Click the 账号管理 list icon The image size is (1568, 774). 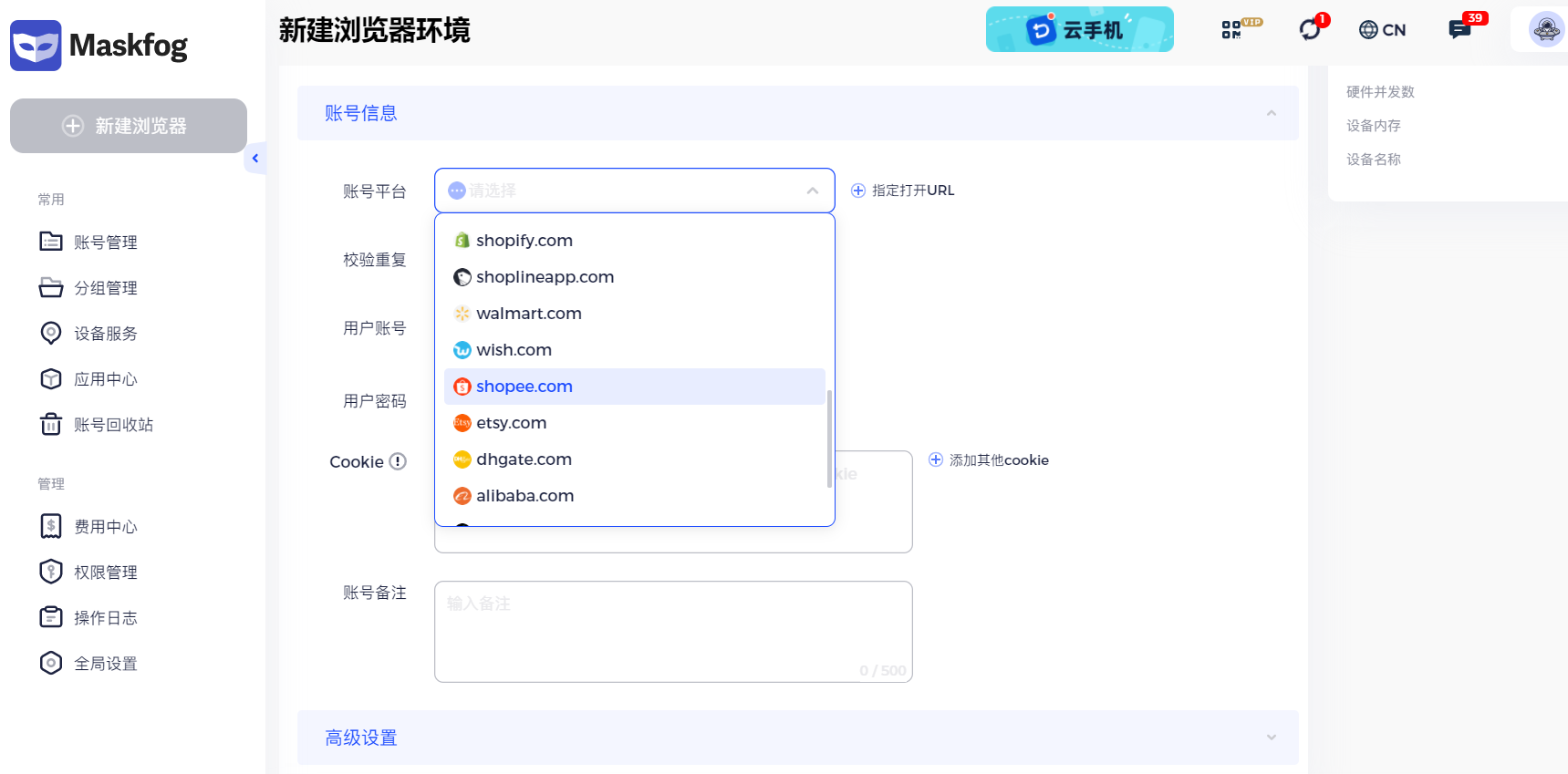click(x=51, y=242)
